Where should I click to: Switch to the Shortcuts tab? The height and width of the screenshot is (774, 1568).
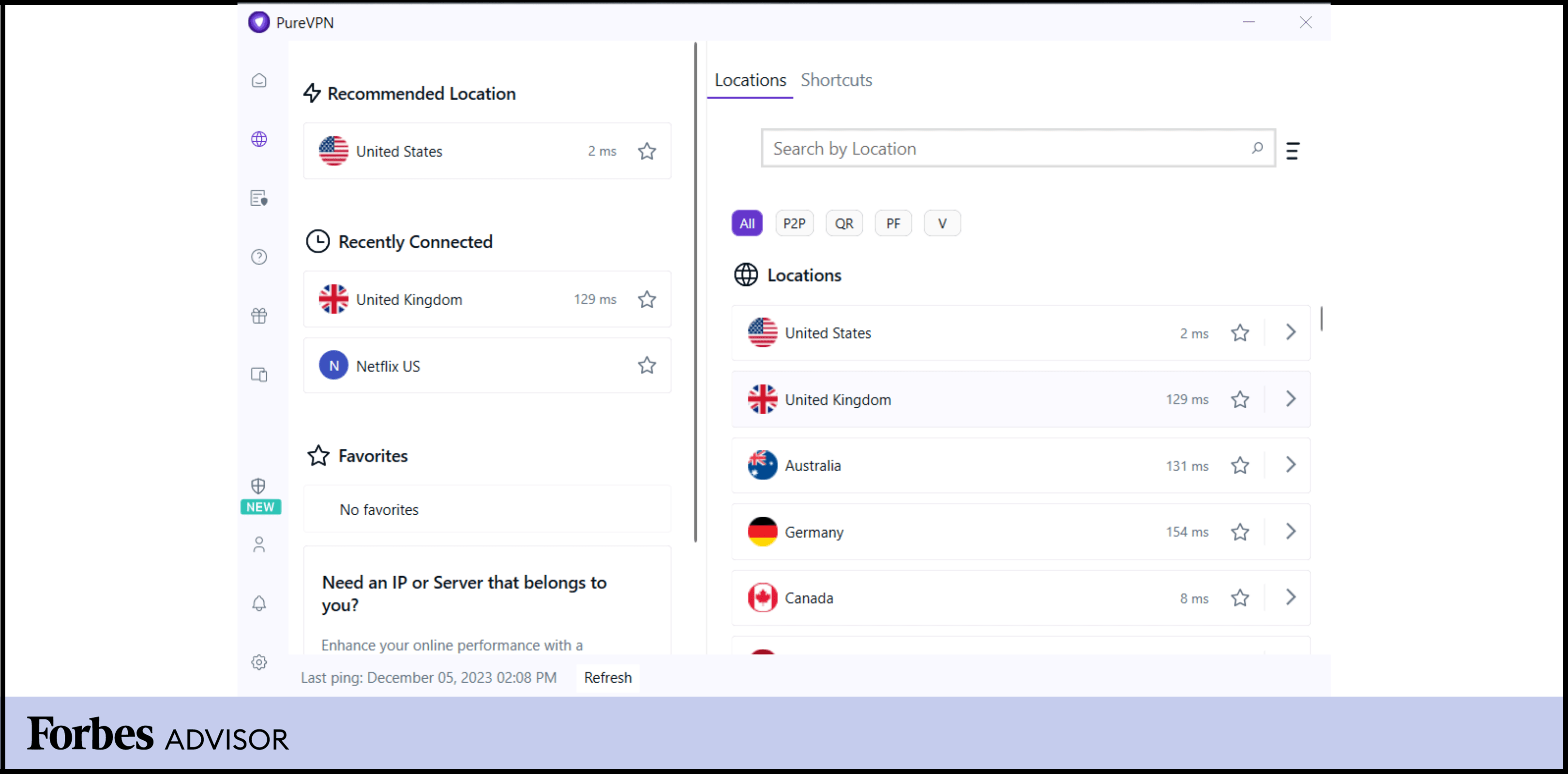(836, 80)
